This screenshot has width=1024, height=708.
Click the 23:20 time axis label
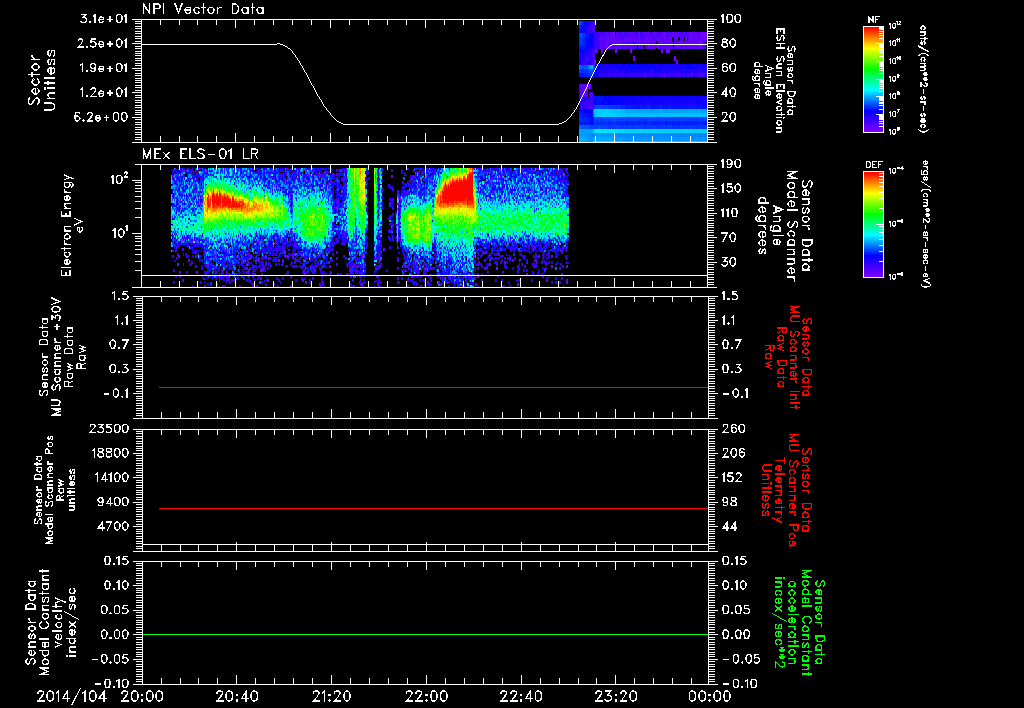tap(615, 696)
